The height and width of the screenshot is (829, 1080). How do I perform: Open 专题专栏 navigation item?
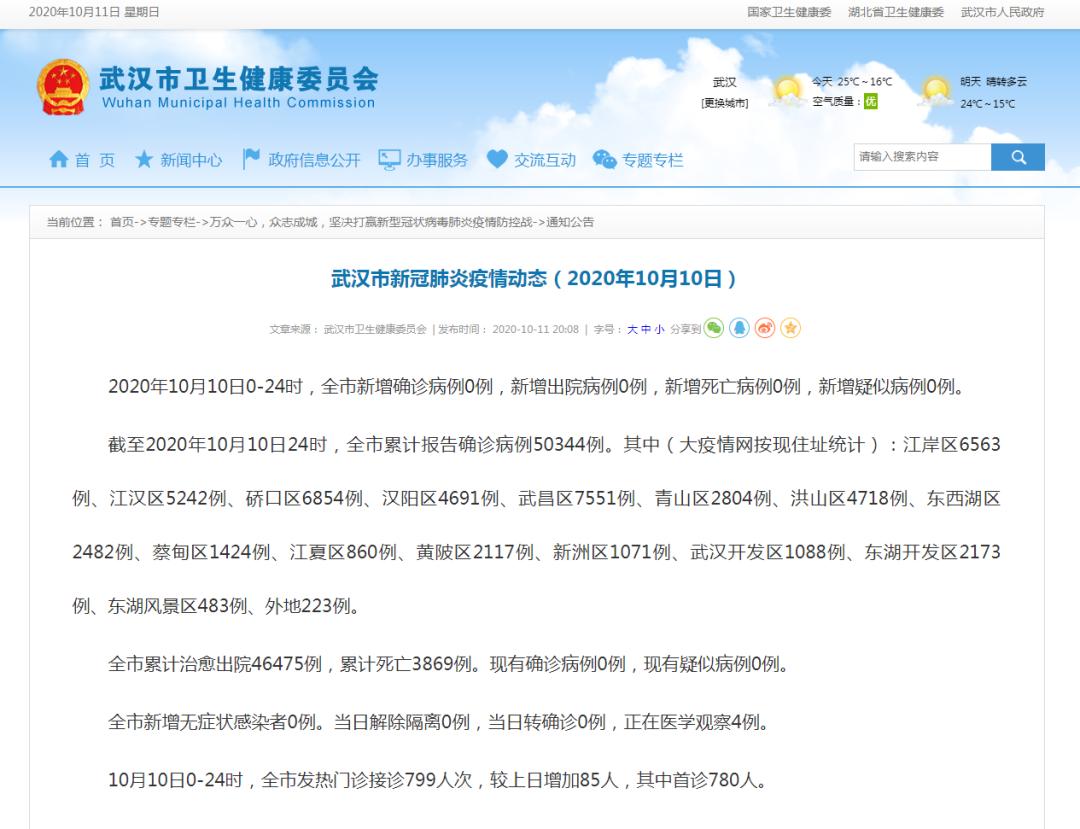tap(652, 160)
